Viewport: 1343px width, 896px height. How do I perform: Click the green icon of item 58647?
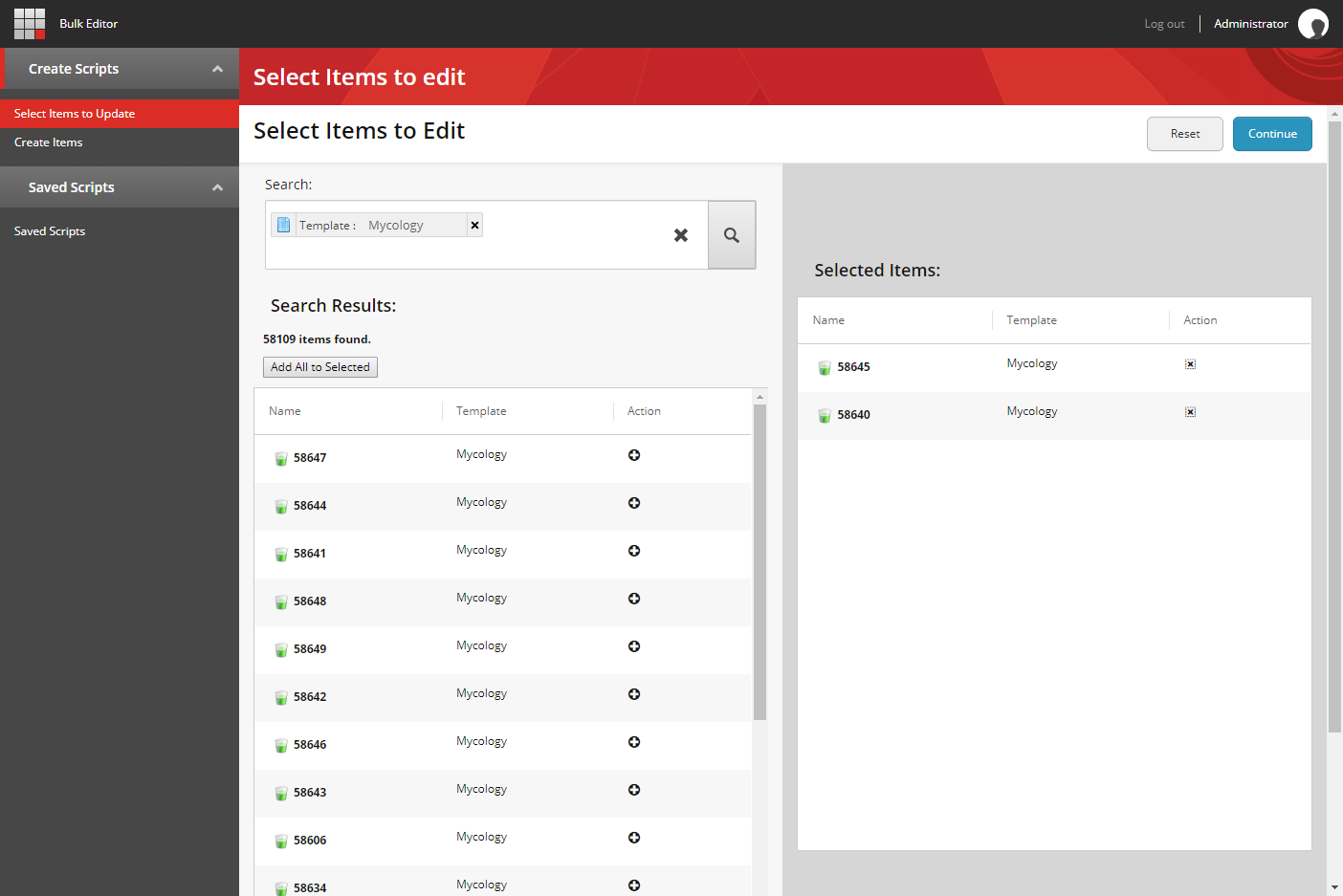tap(281, 459)
